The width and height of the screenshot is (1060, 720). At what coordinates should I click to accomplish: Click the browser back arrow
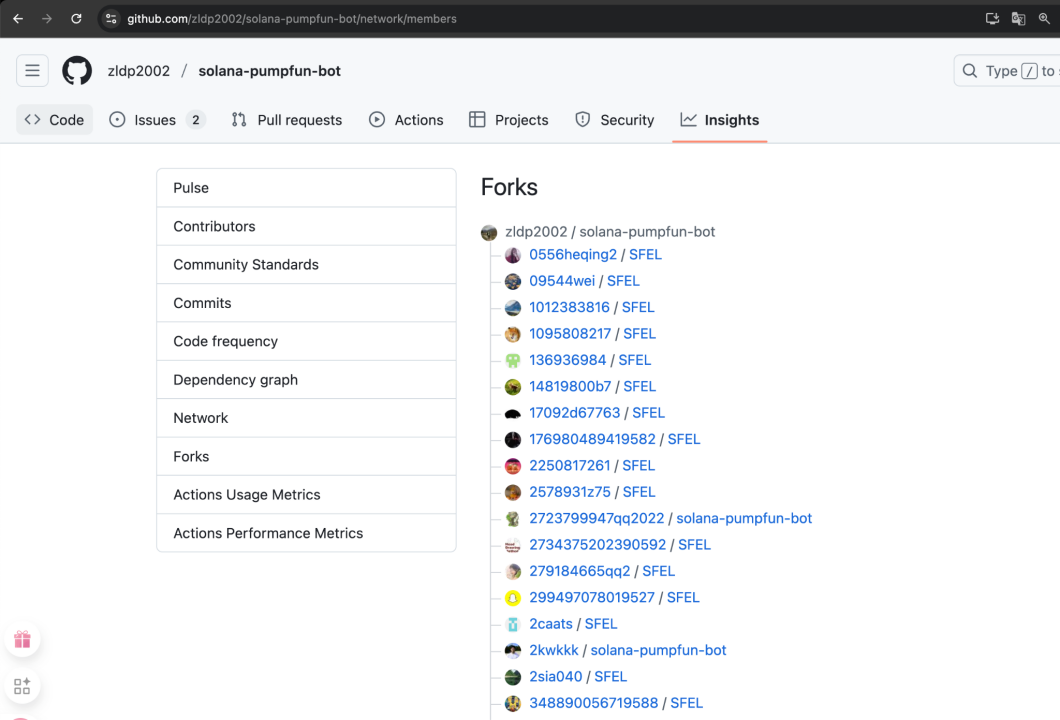coord(18,18)
